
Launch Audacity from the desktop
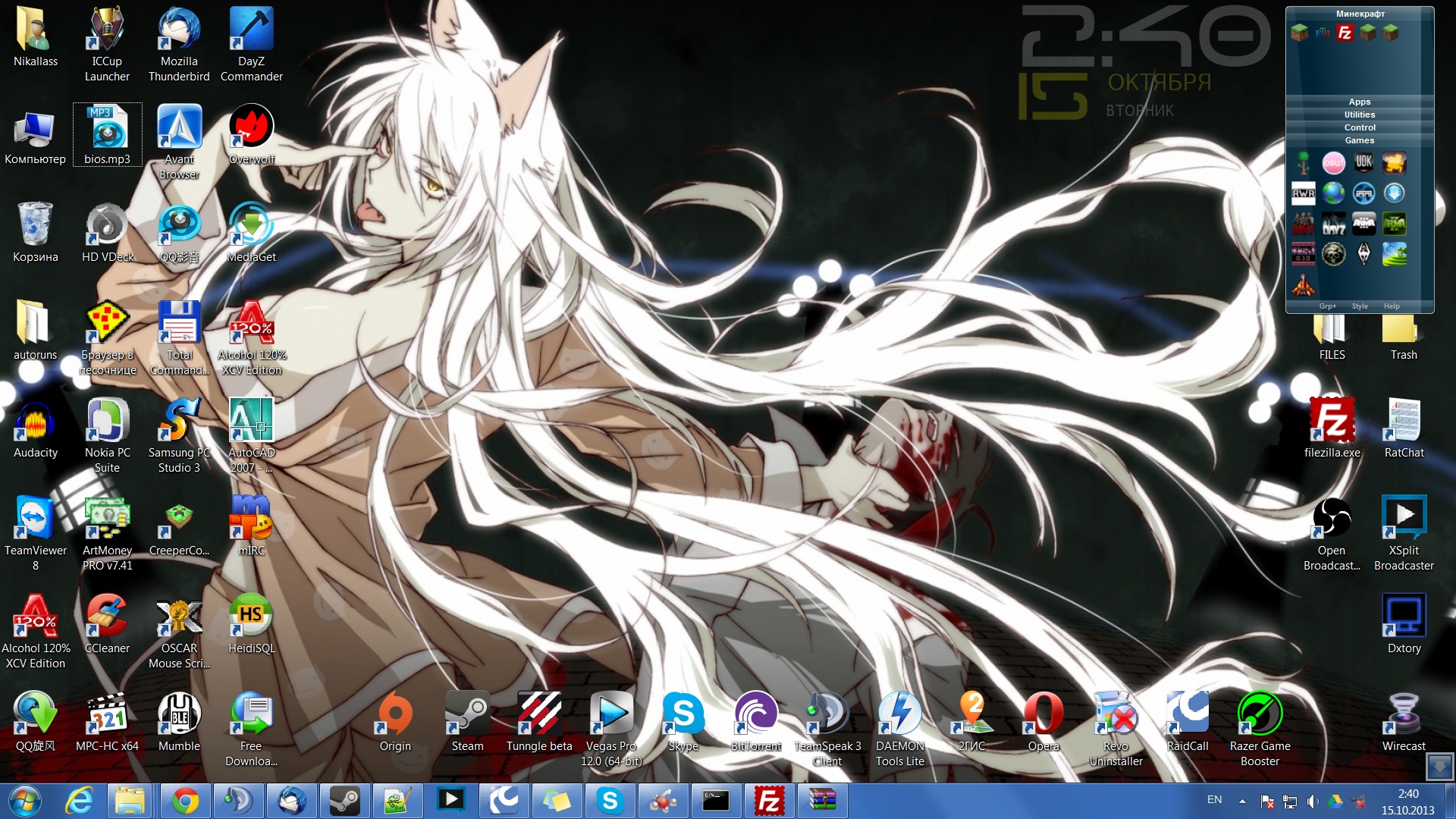[x=35, y=428]
